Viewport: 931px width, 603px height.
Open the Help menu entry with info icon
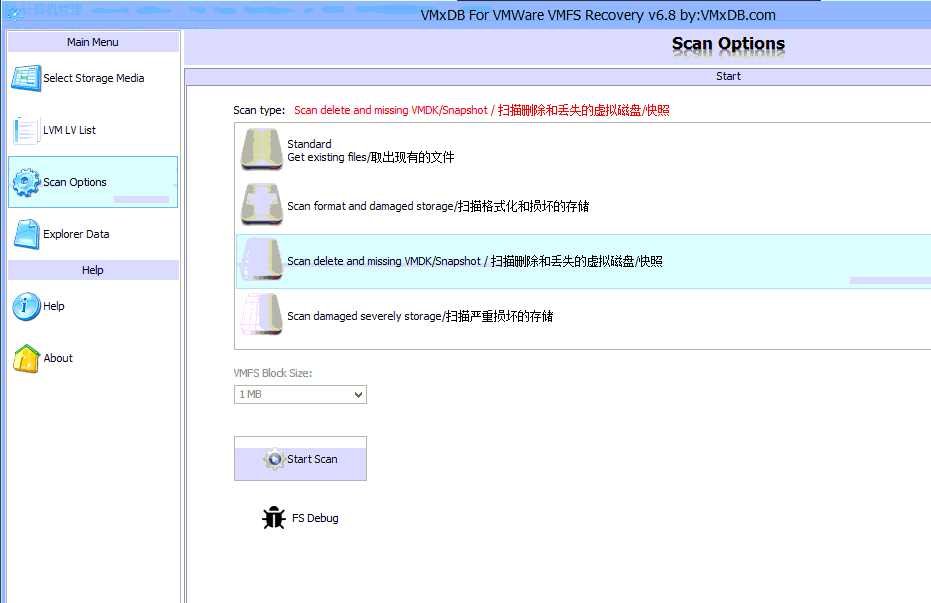[93, 306]
